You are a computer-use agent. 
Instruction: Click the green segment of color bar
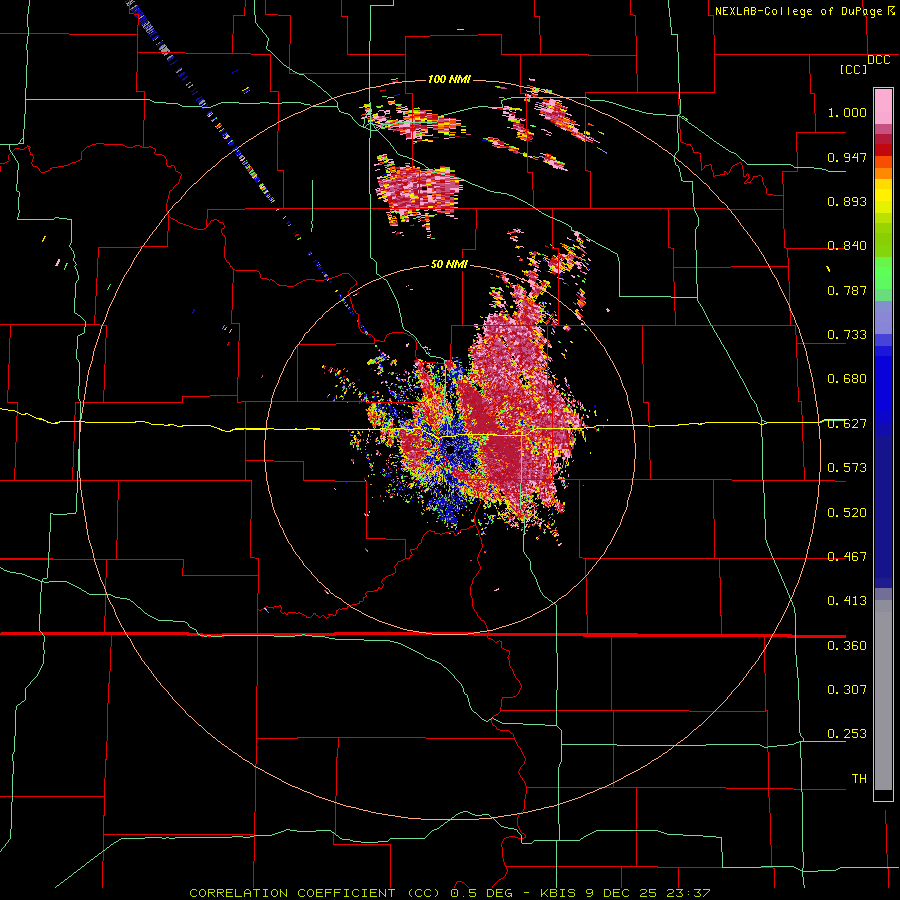pos(883,273)
